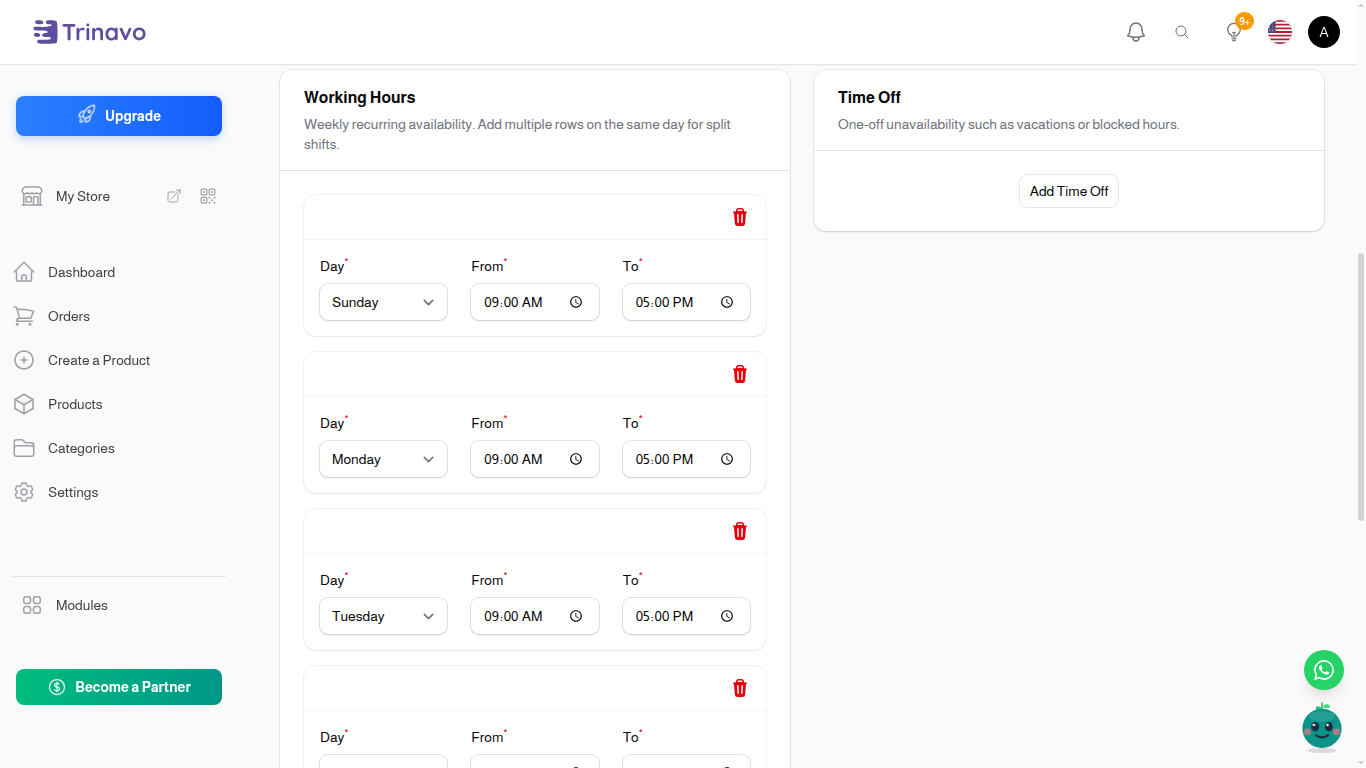
Task: Expand the Sunday day dropdown
Action: click(383, 302)
